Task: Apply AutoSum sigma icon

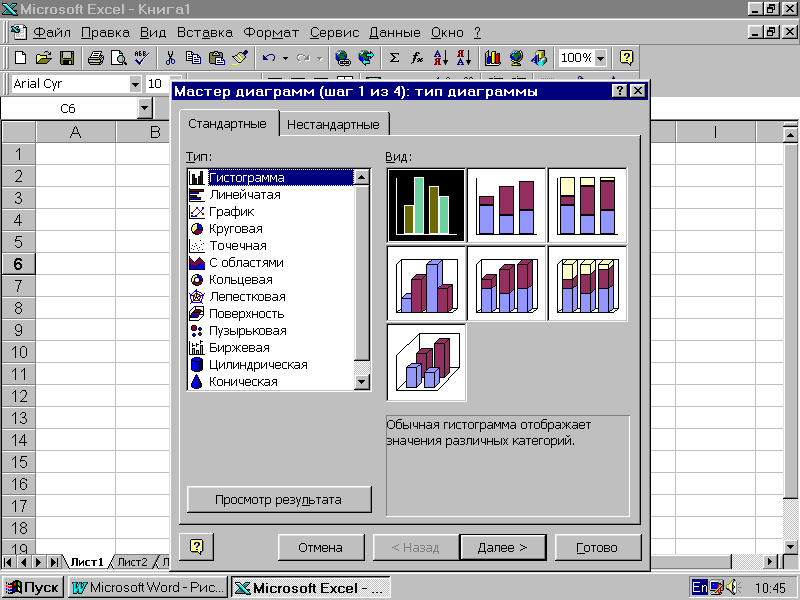Action: (394, 58)
